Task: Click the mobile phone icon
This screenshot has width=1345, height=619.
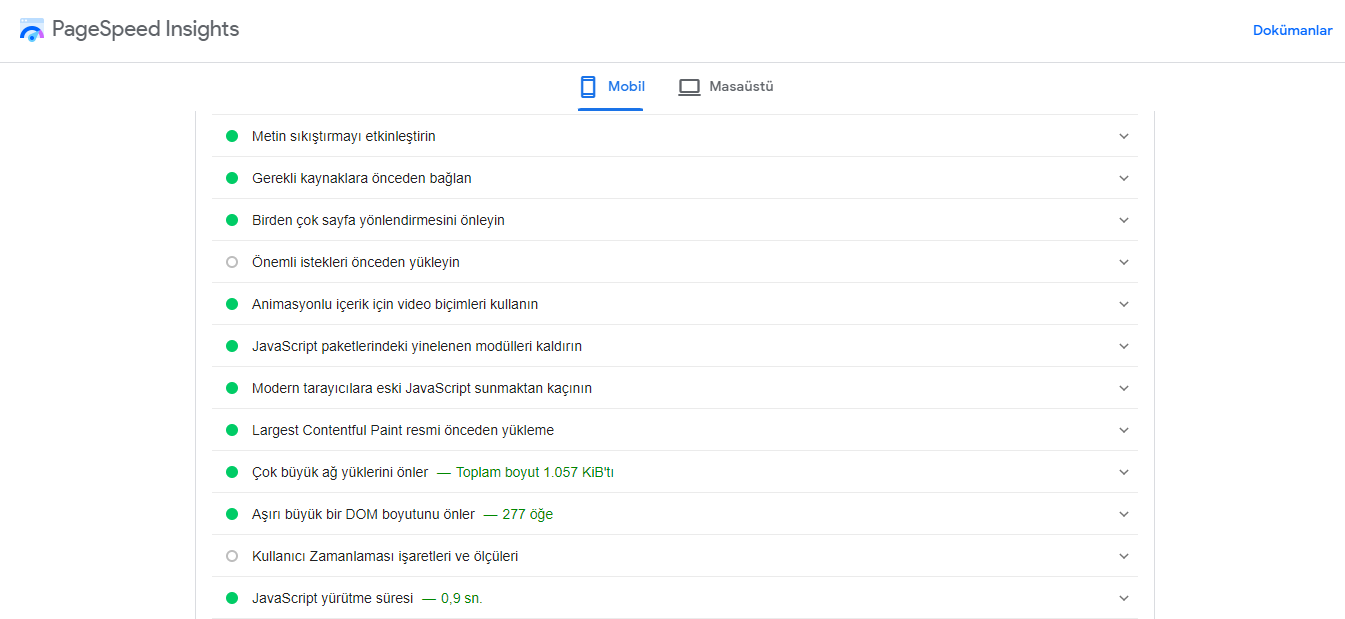Action: tap(588, 87)
